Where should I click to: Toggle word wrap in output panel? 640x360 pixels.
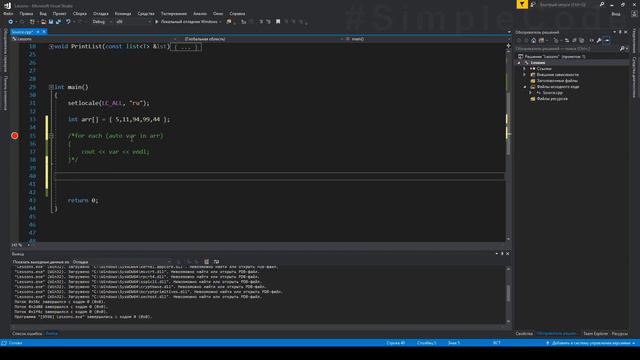point(216,262)
